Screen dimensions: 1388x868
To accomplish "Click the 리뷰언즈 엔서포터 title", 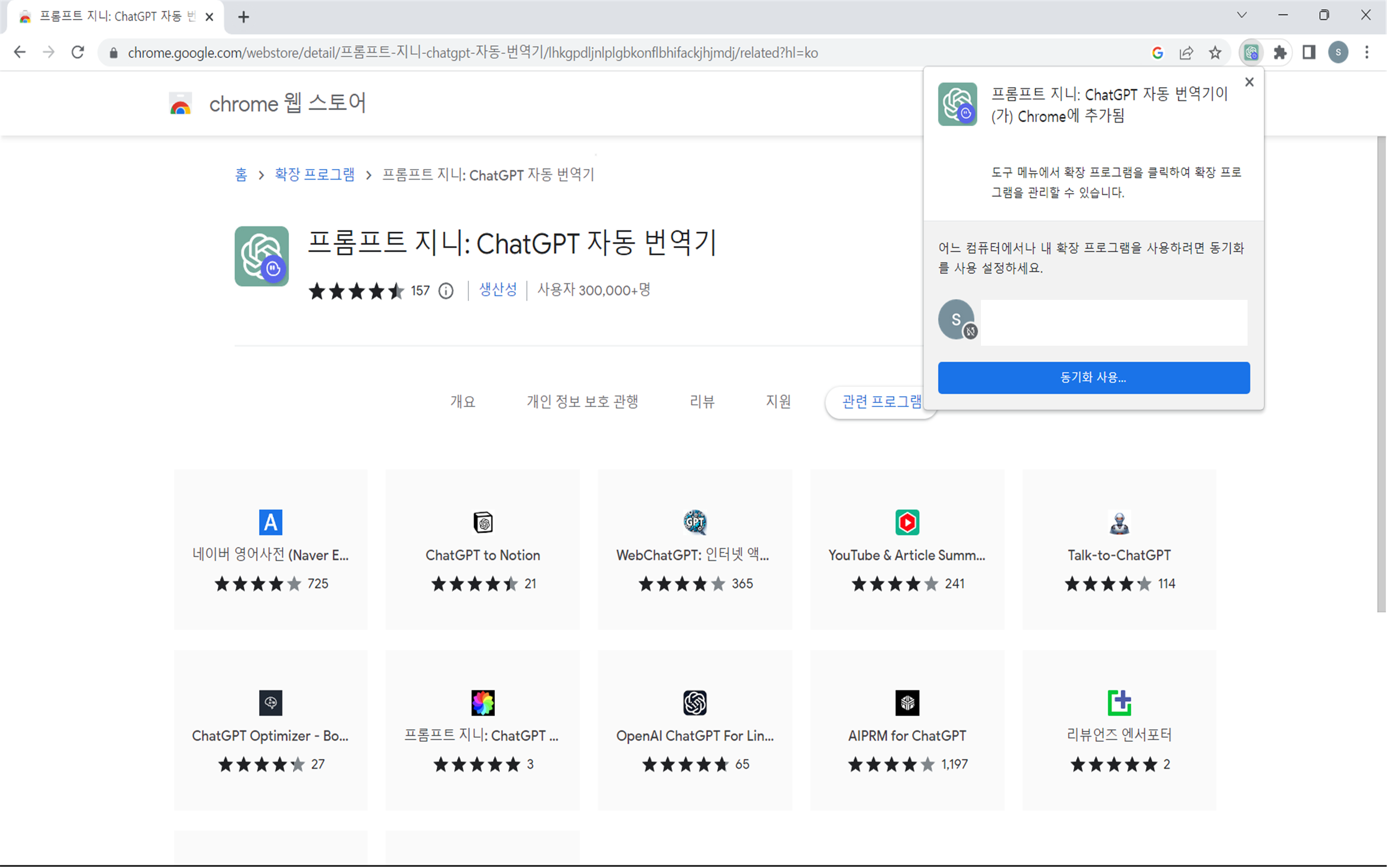I will (1120, 736).
